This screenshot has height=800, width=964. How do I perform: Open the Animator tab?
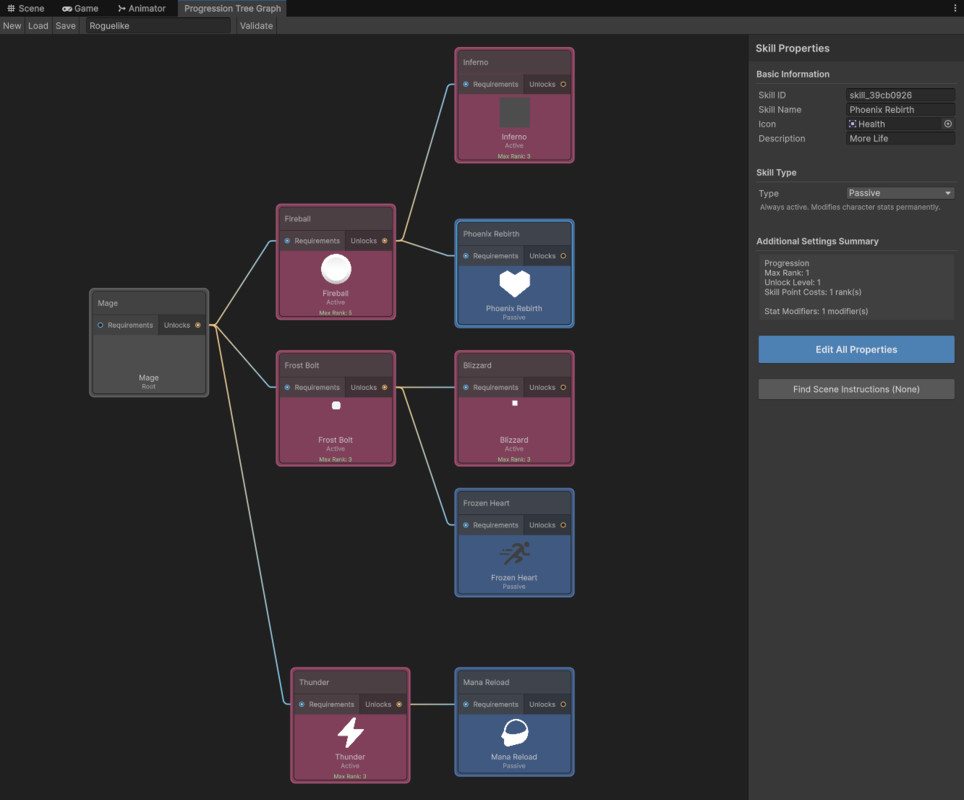(x=141, y=8)
